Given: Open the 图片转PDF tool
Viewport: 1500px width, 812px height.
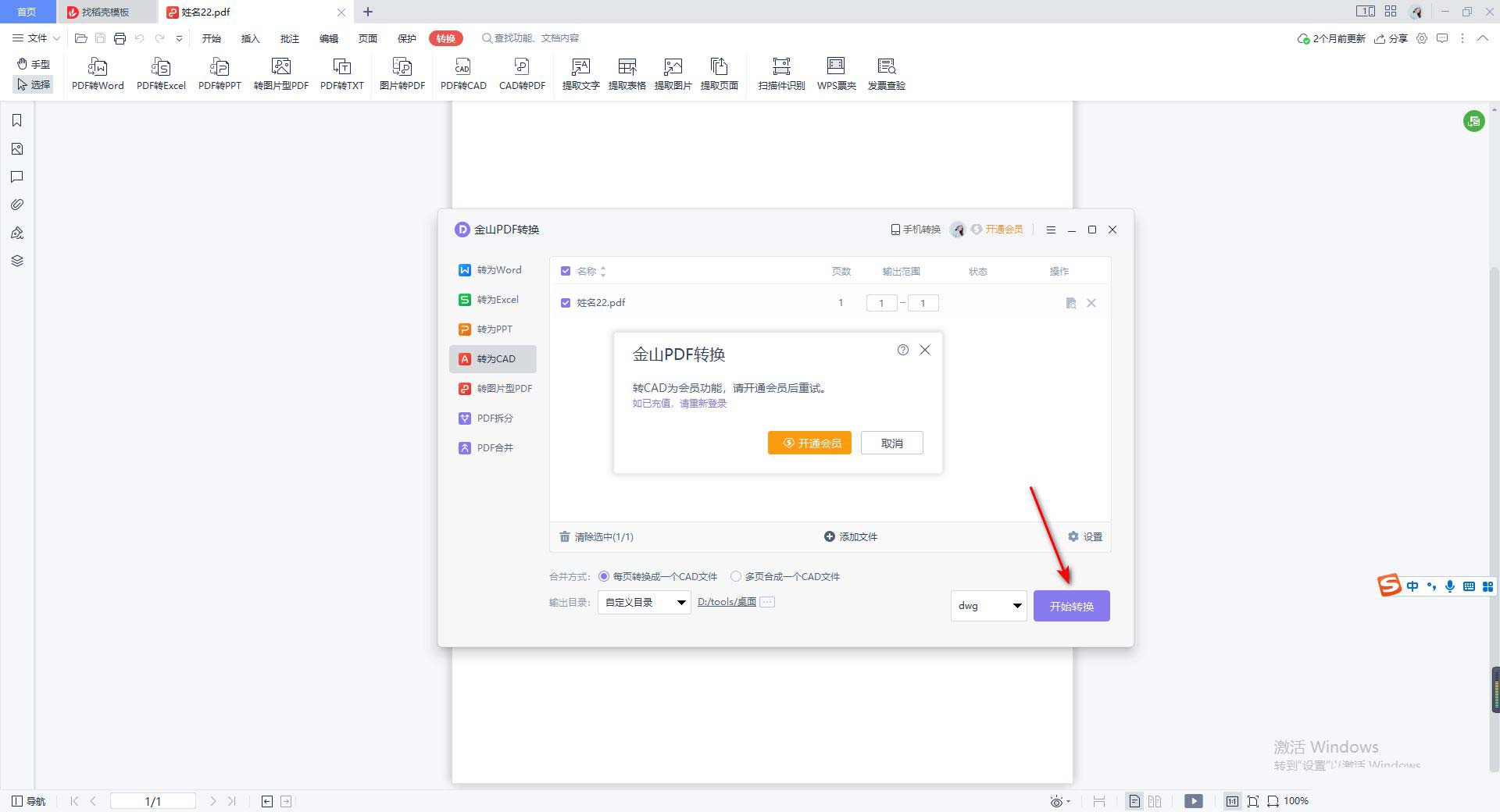Looking at the screenshot, I should coord(402,74).
